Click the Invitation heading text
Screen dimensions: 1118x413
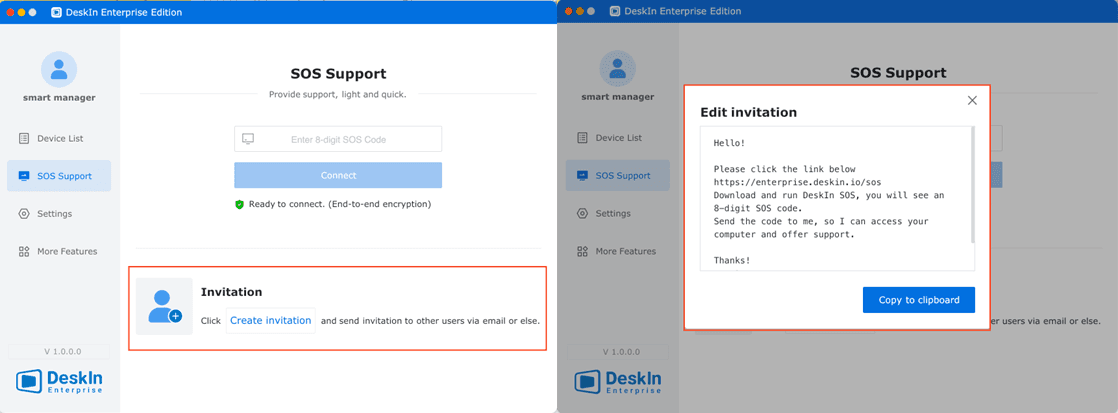tap(232, 292)
